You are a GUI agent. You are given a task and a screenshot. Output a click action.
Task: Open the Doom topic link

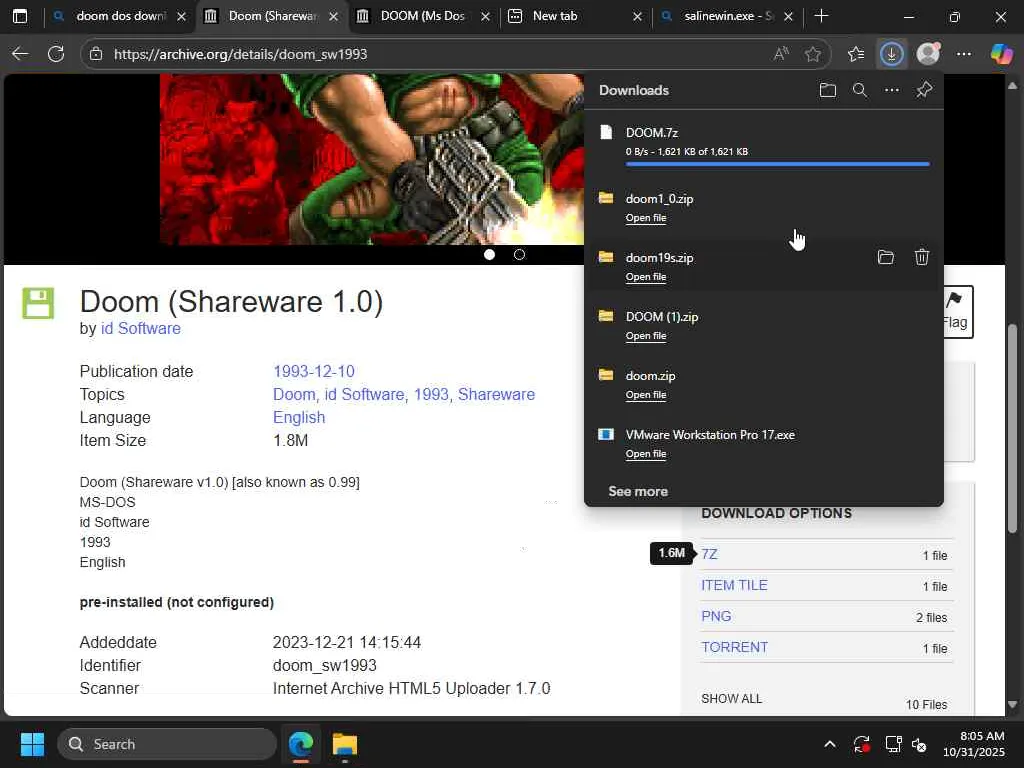294,394
